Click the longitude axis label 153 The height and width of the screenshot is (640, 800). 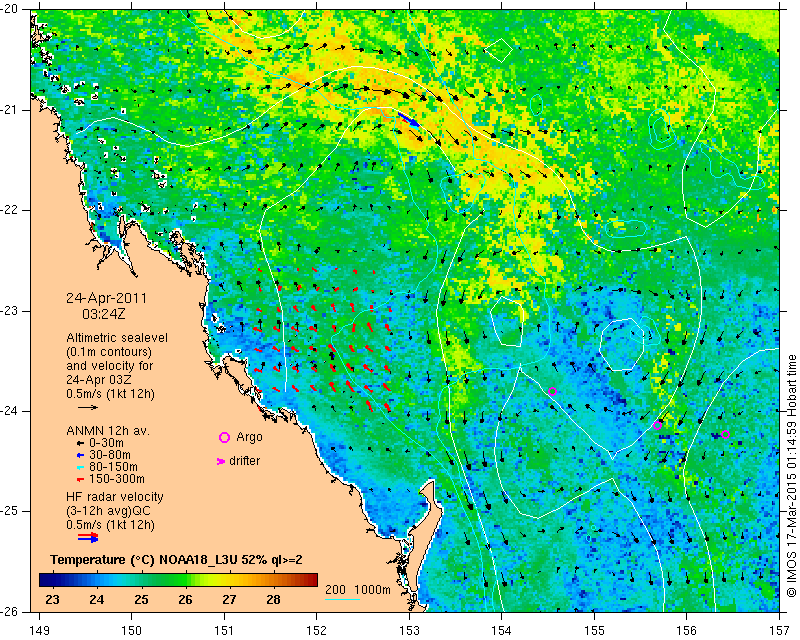point(409,631)
